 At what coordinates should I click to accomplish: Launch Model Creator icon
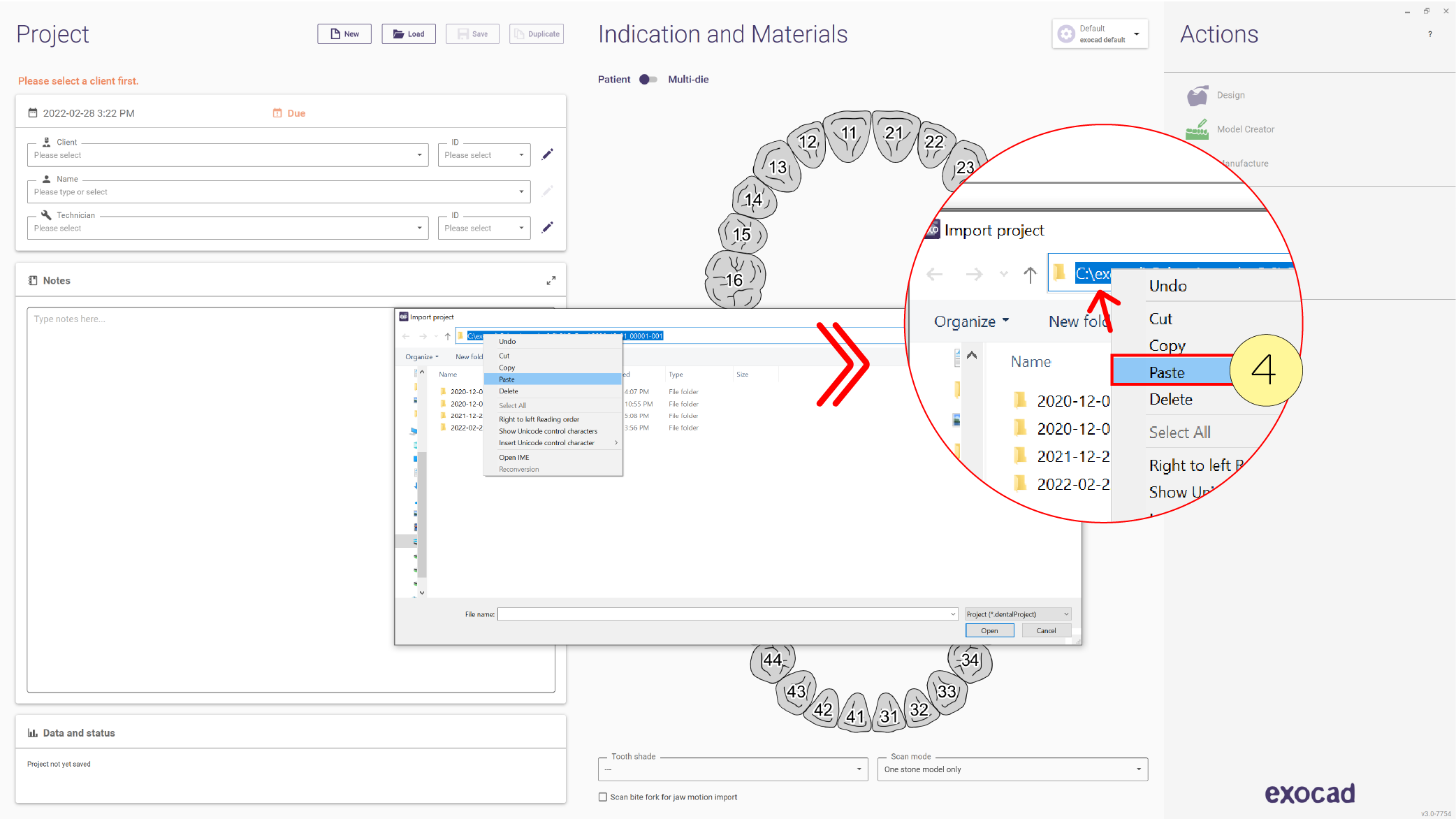(x=1197, y=129)
